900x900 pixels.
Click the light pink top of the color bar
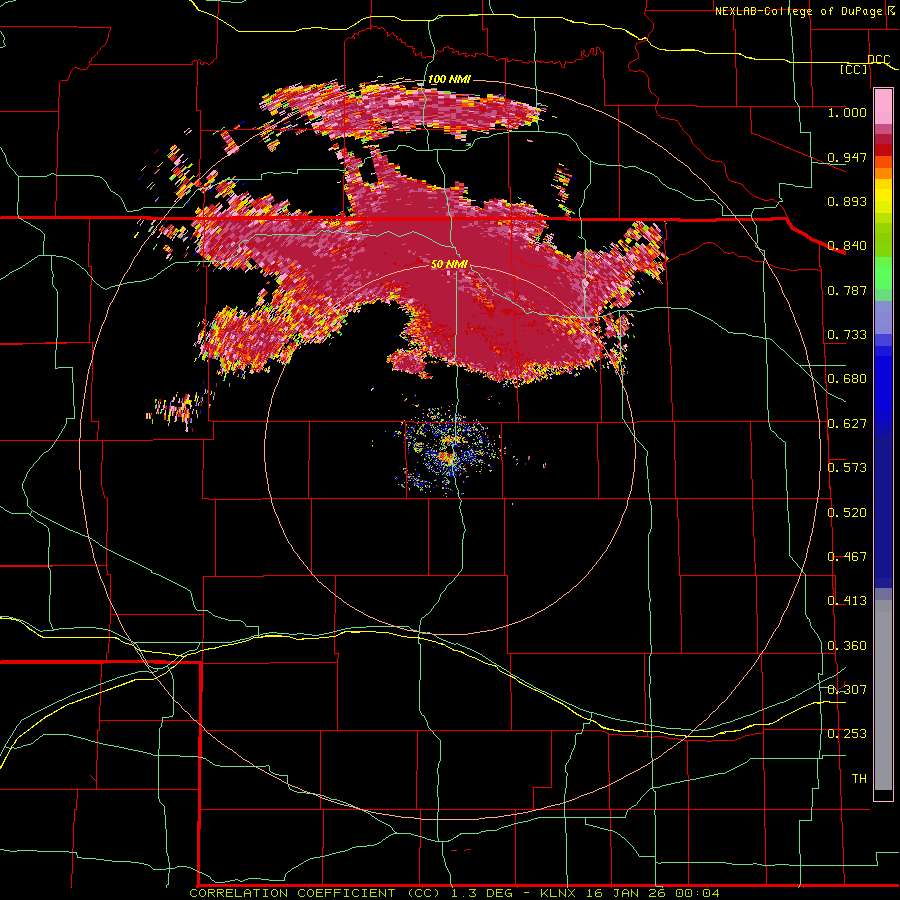pos(883,107)
